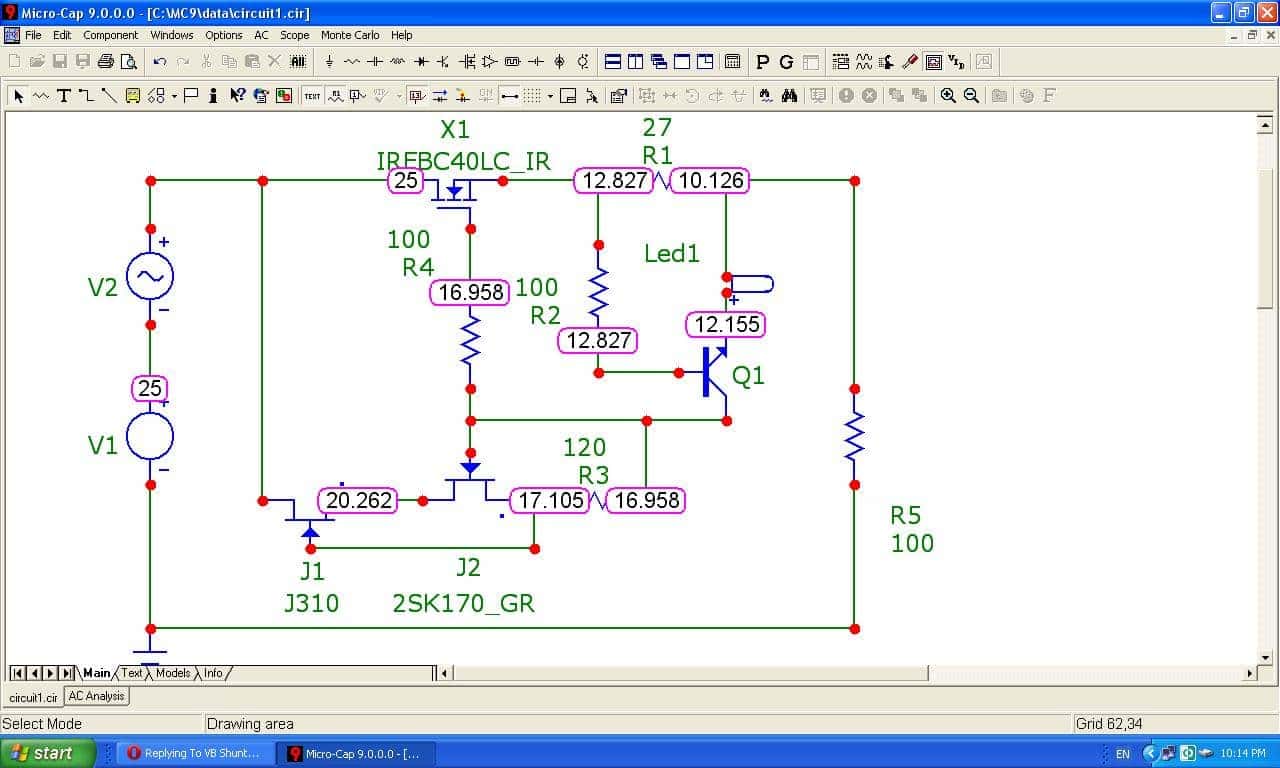Image resolution: width=1280 pixels, height=768 pixels.
Task: Click the Windows Start button
Action: 47,753
